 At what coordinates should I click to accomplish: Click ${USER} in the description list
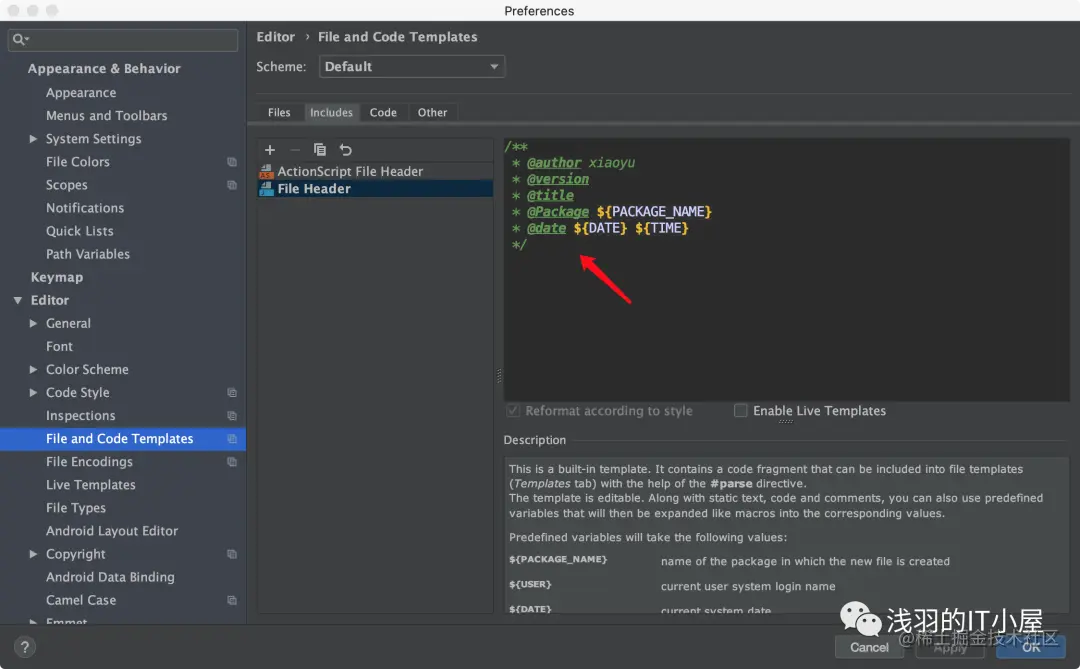pyautogui.click(x=530, y=584)
